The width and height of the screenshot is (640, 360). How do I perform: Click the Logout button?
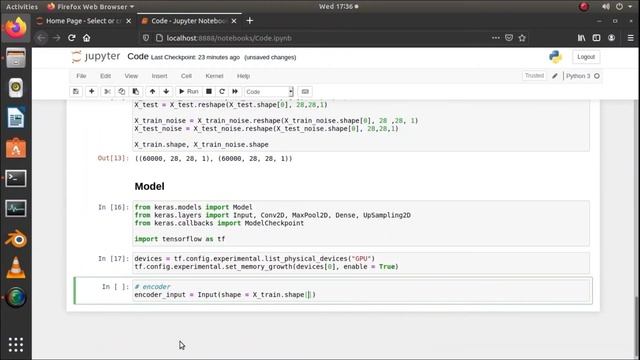[x=586, y=57]
